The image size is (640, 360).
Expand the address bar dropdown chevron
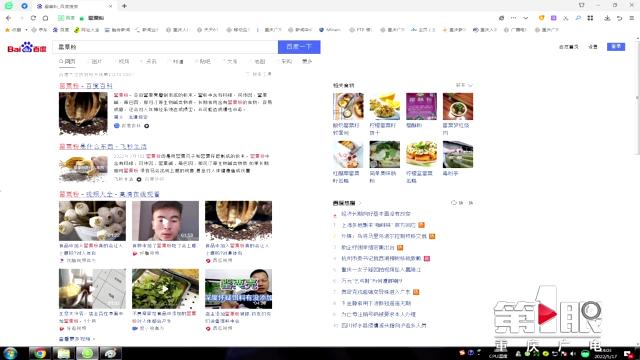[526, 18]
